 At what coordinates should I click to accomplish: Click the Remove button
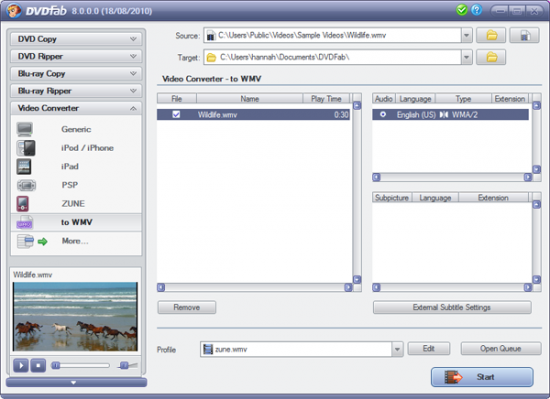[x=187, y=307]
